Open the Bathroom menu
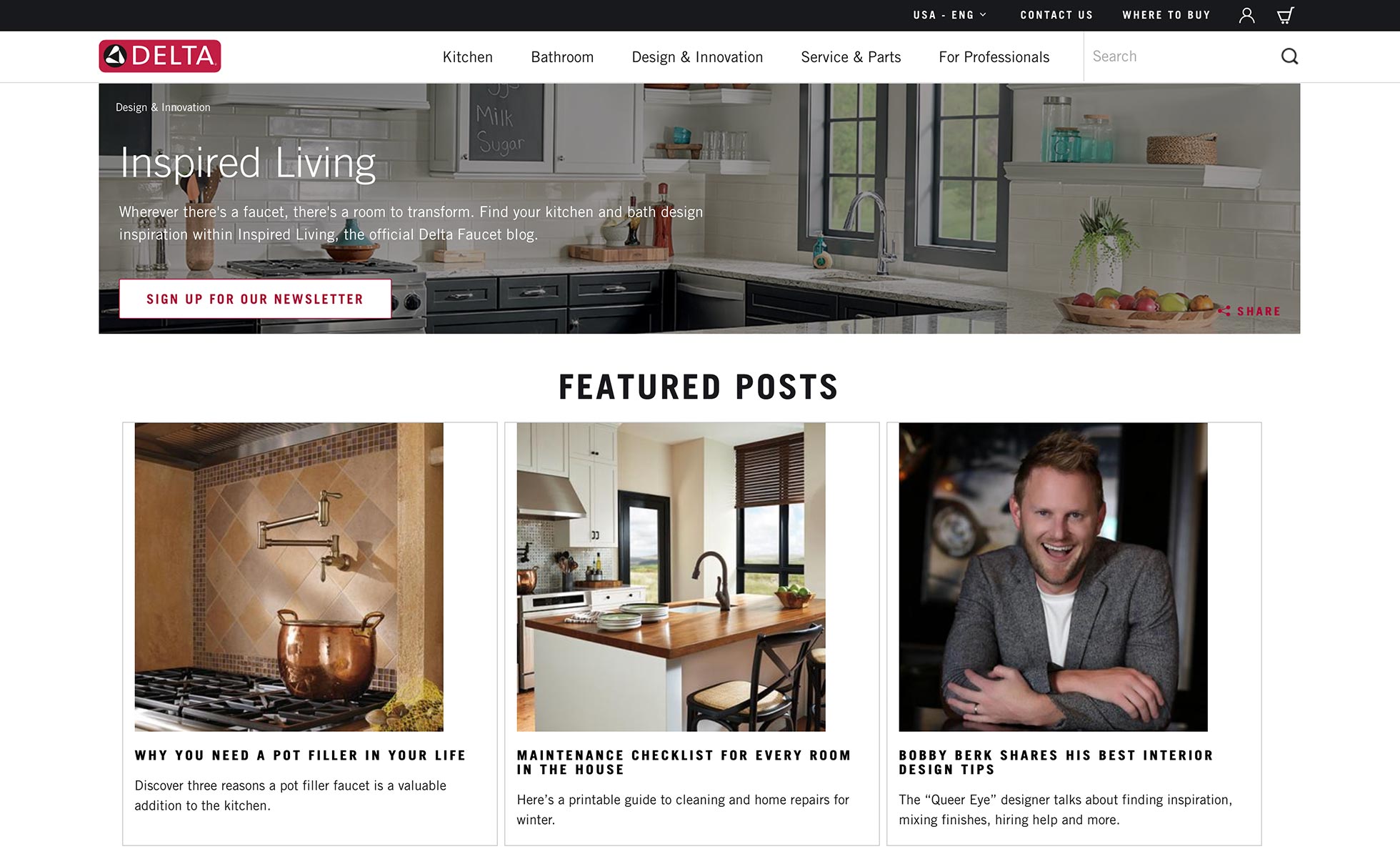Screen dimensions: 1400x859 click(x=562, y=57)
